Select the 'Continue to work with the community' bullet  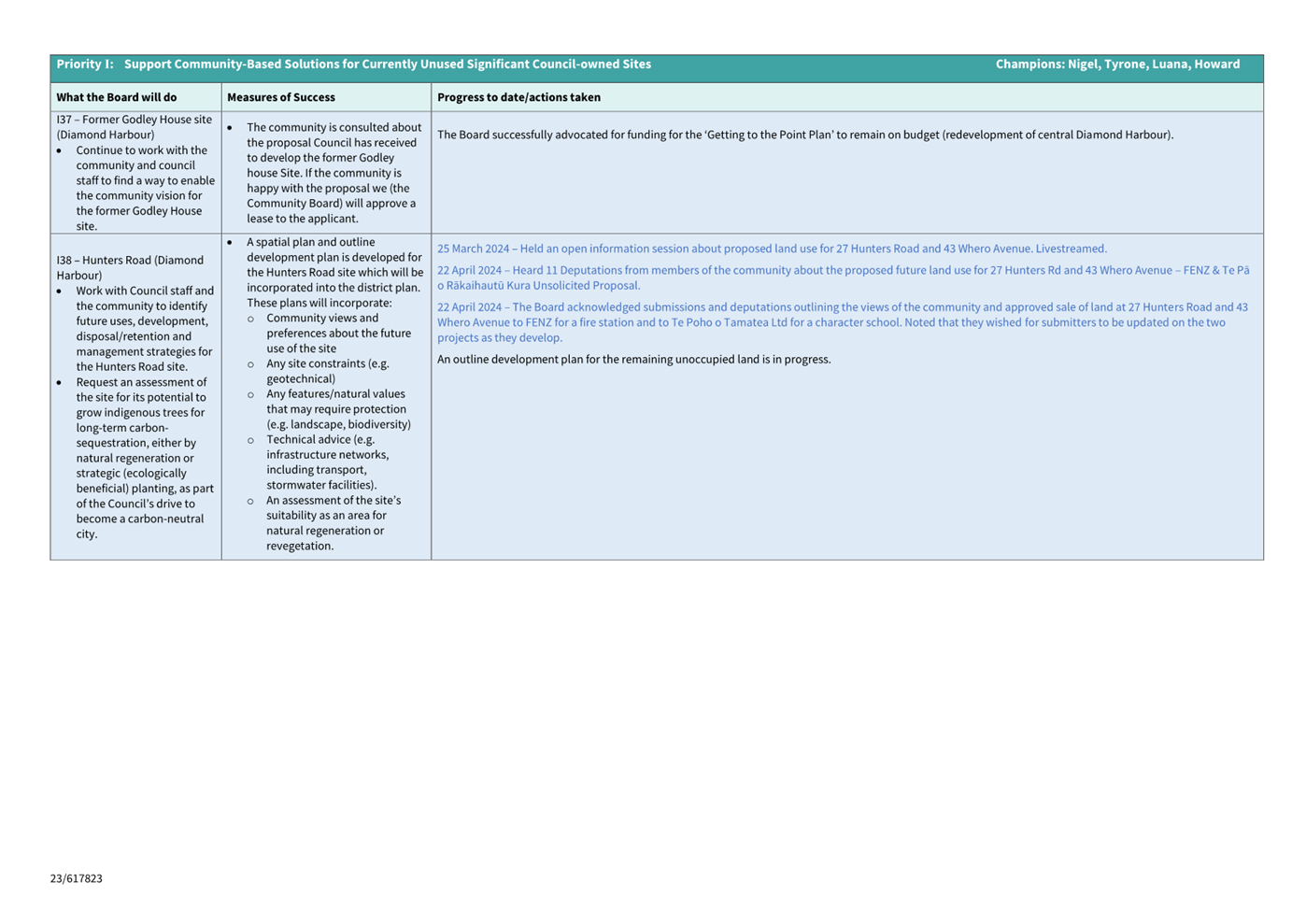point(145,188)
